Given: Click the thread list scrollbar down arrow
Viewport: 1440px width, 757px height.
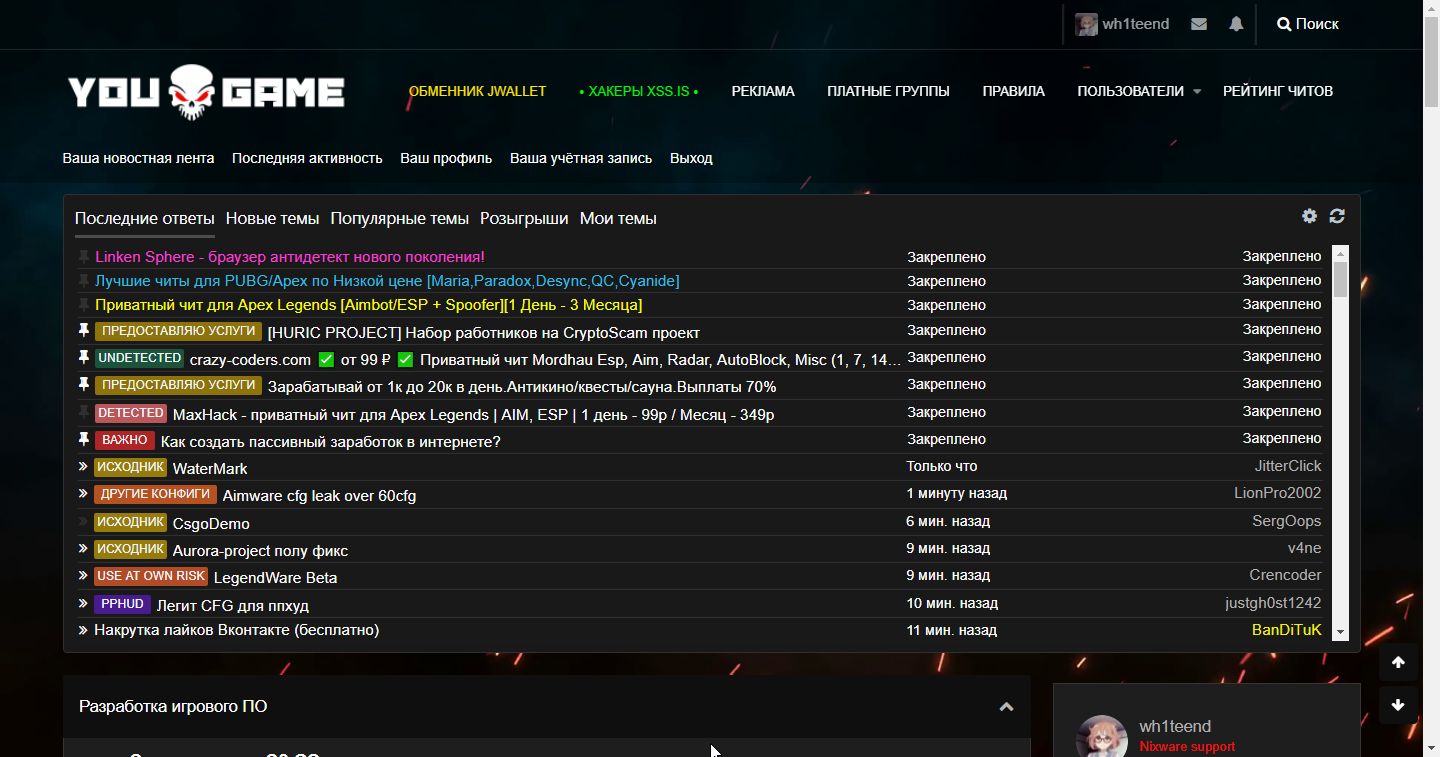Looking at the screenshot, I should pyautogui.click(x=1341, y=633).
